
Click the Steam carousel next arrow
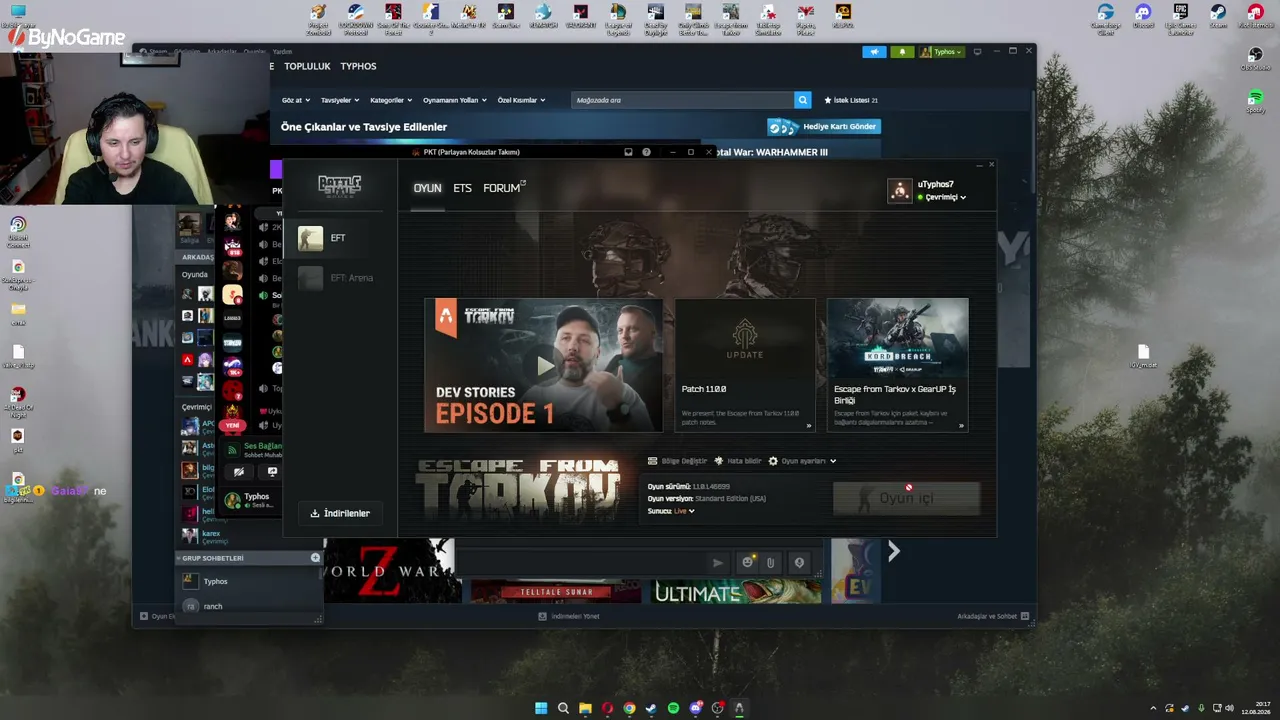pos(894,551)
